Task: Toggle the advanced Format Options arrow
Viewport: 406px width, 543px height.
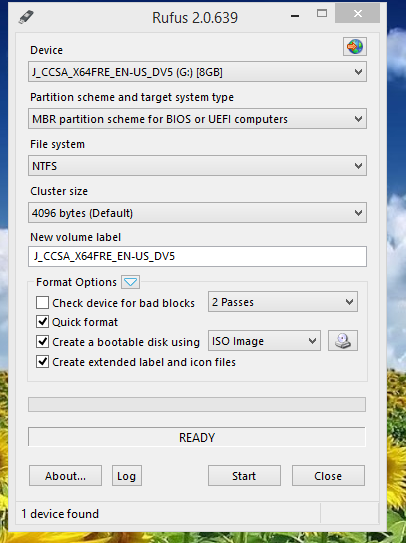Action: (x=131, y=282)
